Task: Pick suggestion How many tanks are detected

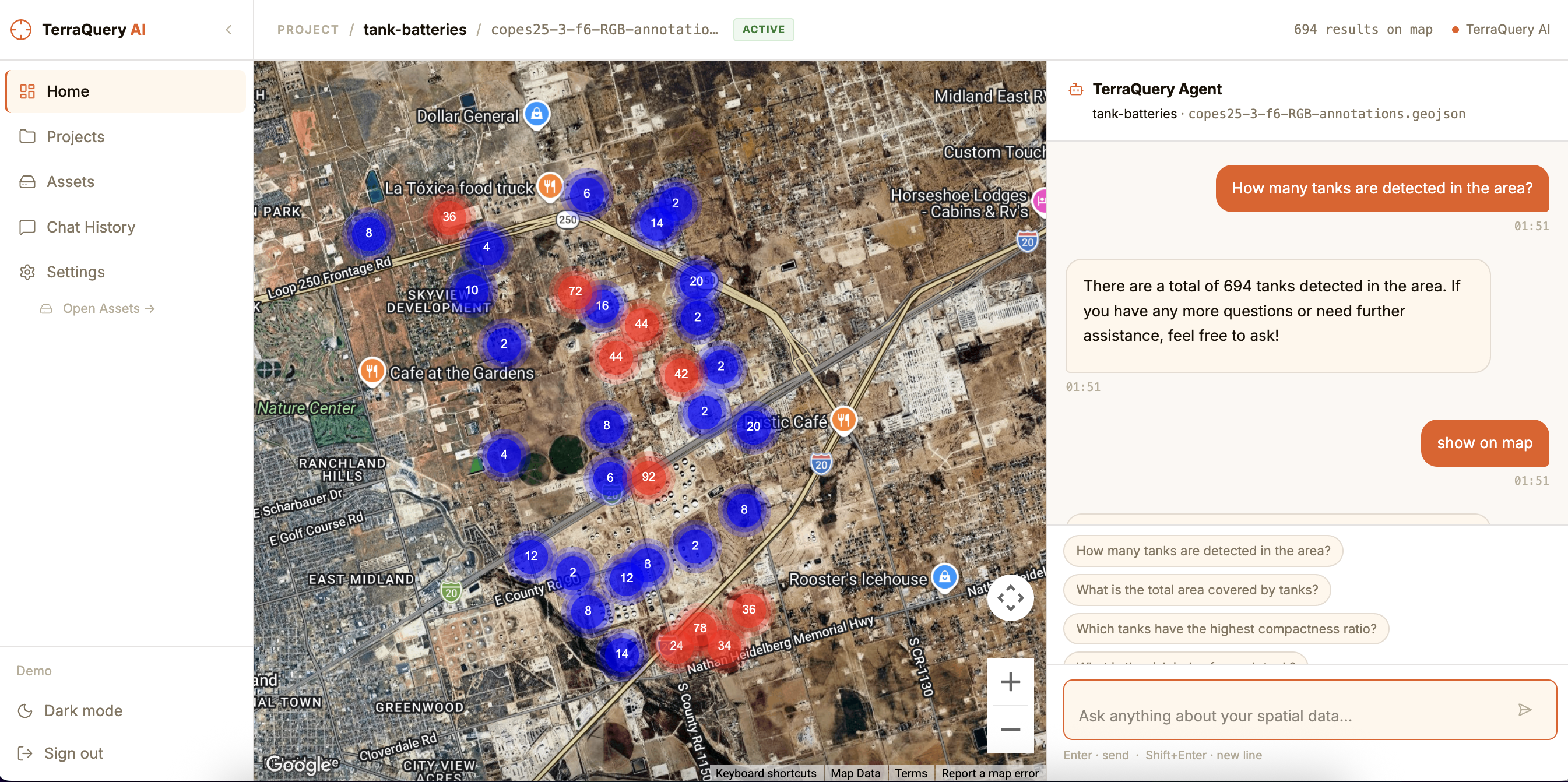Action: pyautogui.click(x=1203, y=551)
